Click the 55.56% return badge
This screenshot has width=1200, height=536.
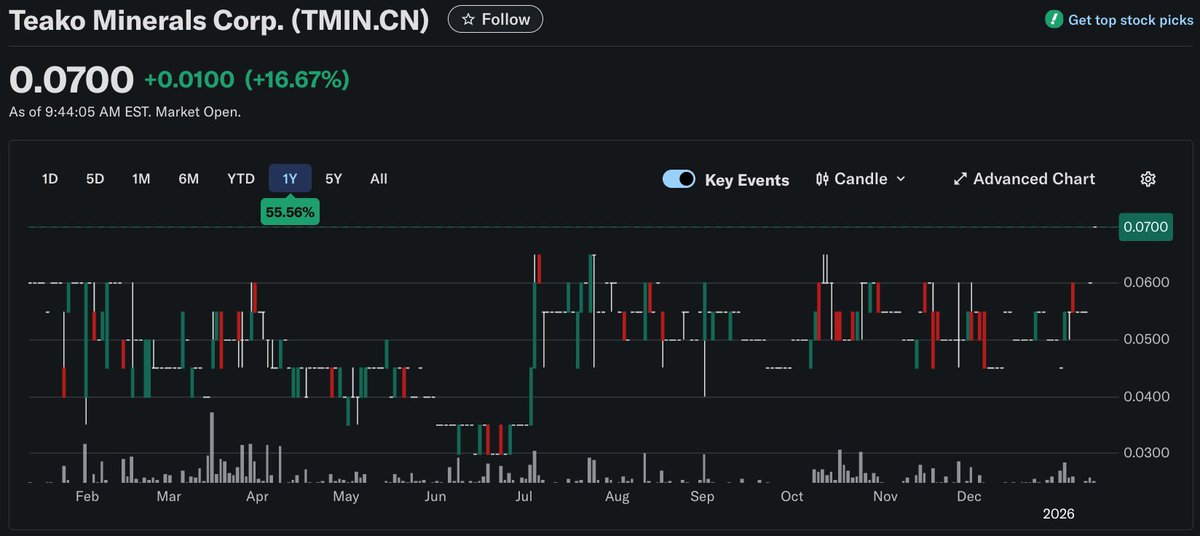(290, 212)
